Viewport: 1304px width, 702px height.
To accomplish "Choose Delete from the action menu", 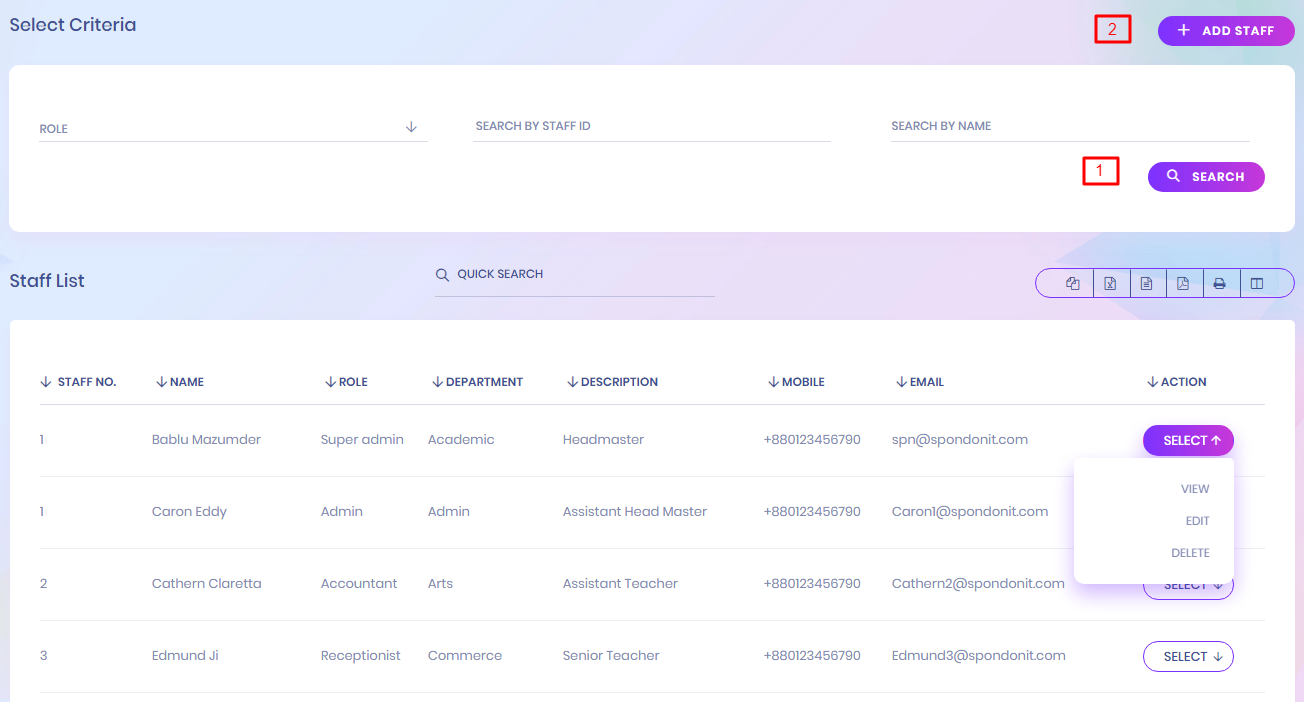I will pyautogui.click(x=1190, y=553).
